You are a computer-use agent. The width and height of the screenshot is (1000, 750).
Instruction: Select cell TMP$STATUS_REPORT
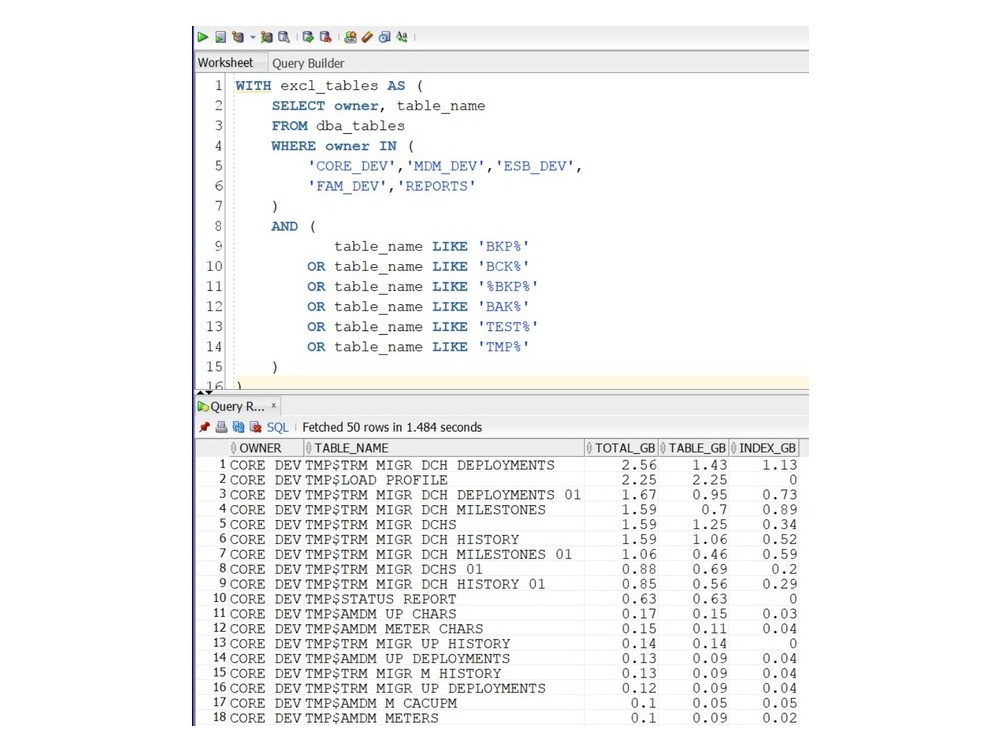point(443,599)
